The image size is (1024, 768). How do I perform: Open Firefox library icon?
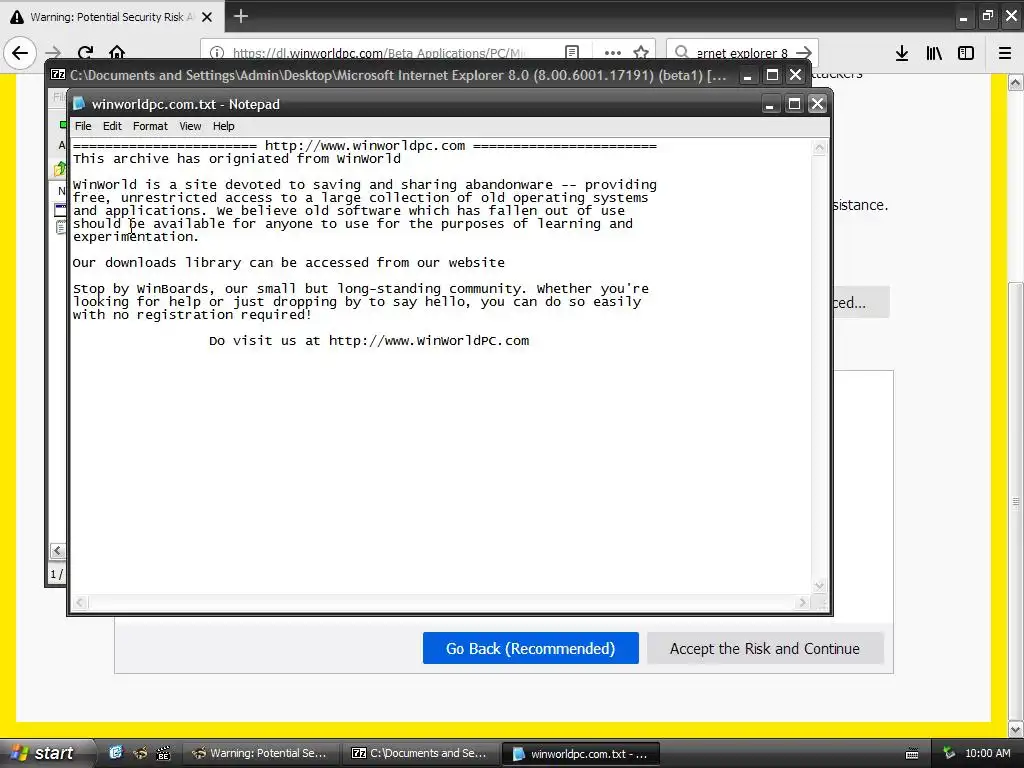934,53
